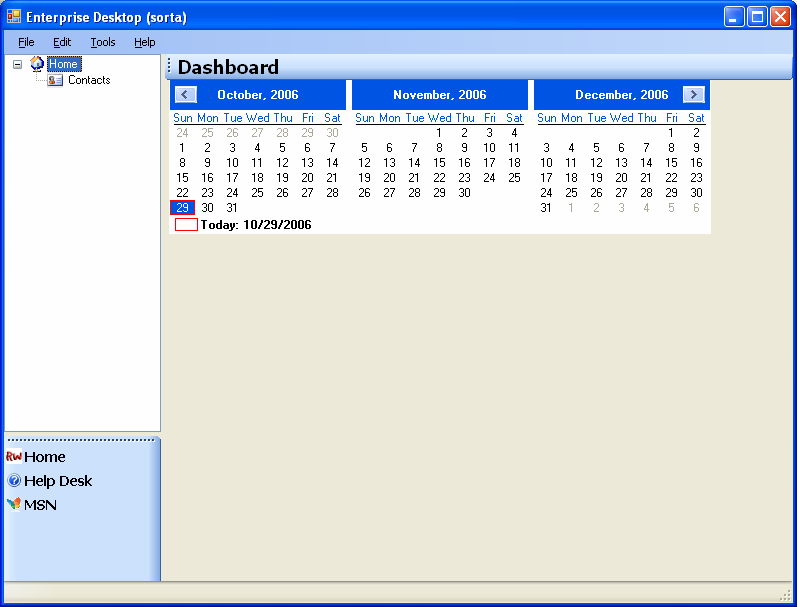Click the Contacts card icon in tree
The image size is (800, 607).
pyautogui.click(x=55, y=80)
